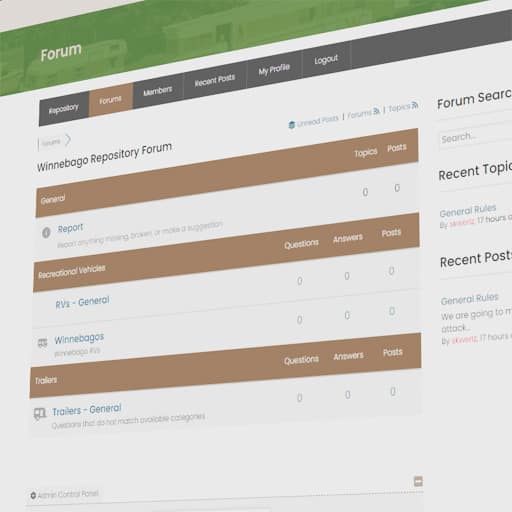The width and height of the screenshot is (512, 512).
Task: Click the Winnebagos RV forum icon
Action: pos(42,343)
